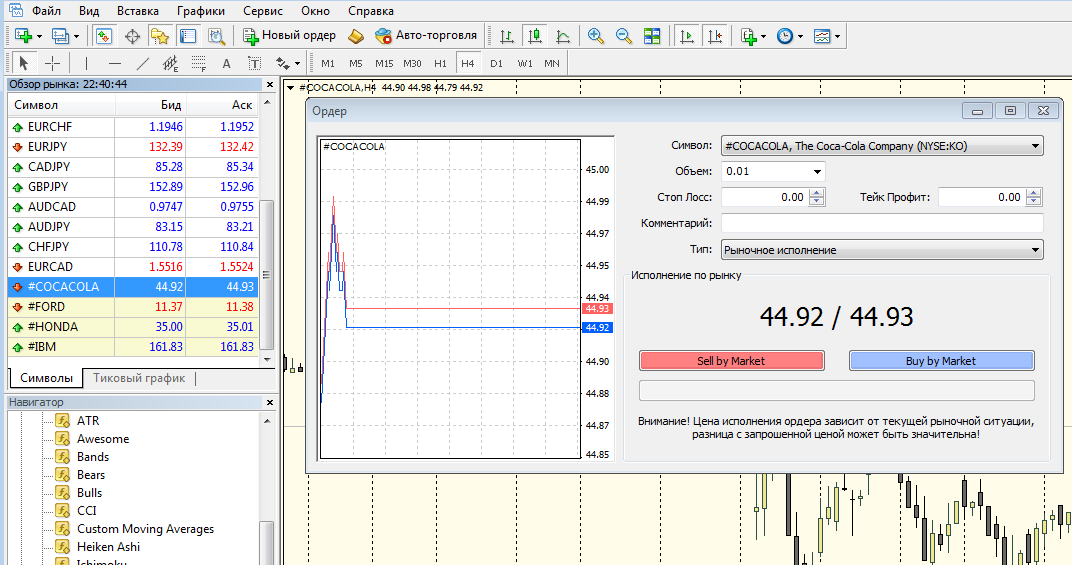
Task: Toggle Авто-торговля button
Action: 425,36
